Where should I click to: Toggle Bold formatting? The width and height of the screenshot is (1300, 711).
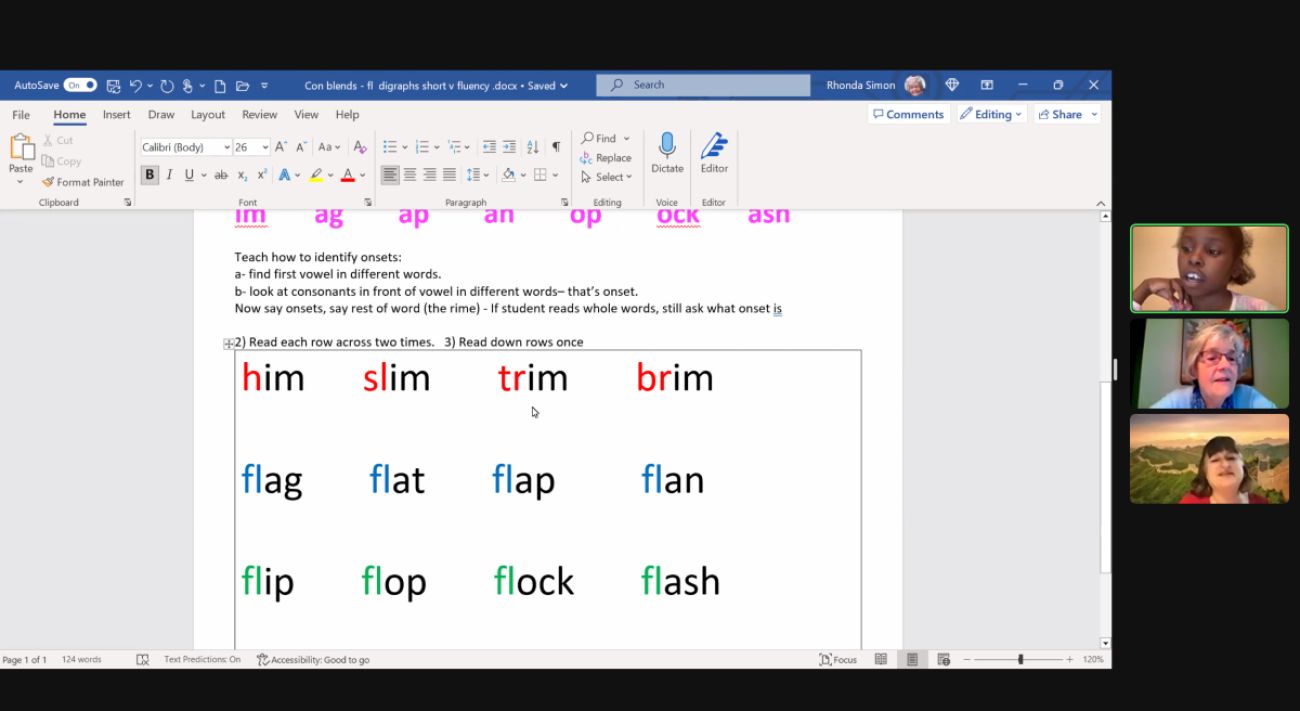coord(150,175)
